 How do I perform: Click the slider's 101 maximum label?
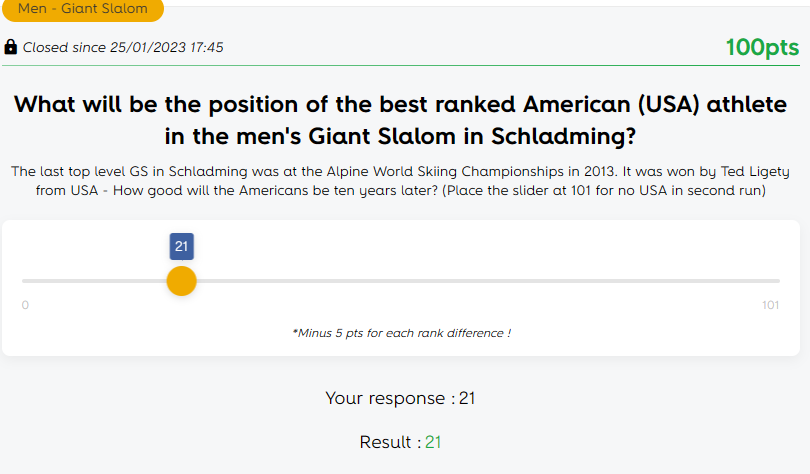click(770, 305)
